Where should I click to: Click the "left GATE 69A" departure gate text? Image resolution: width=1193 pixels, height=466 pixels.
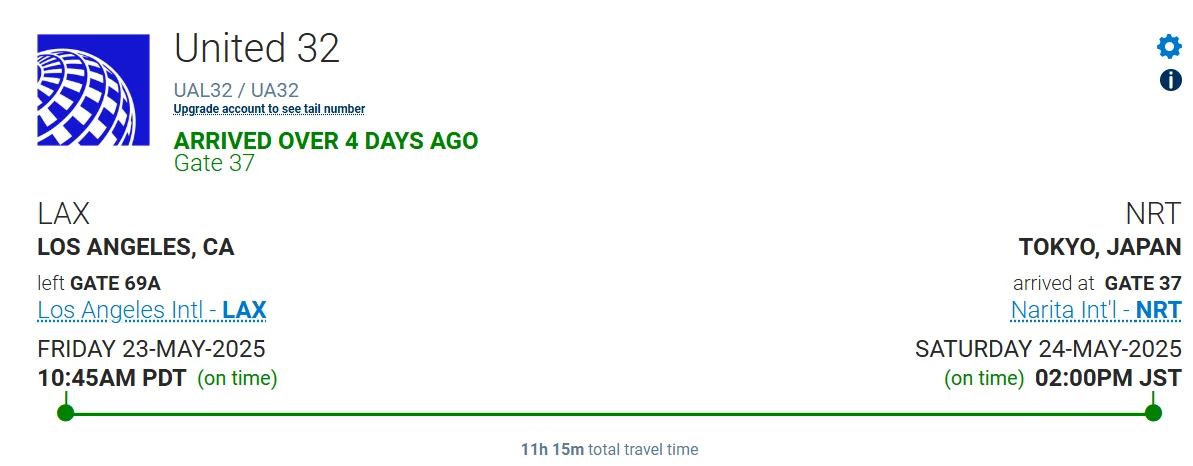click(x=99, y=284)
